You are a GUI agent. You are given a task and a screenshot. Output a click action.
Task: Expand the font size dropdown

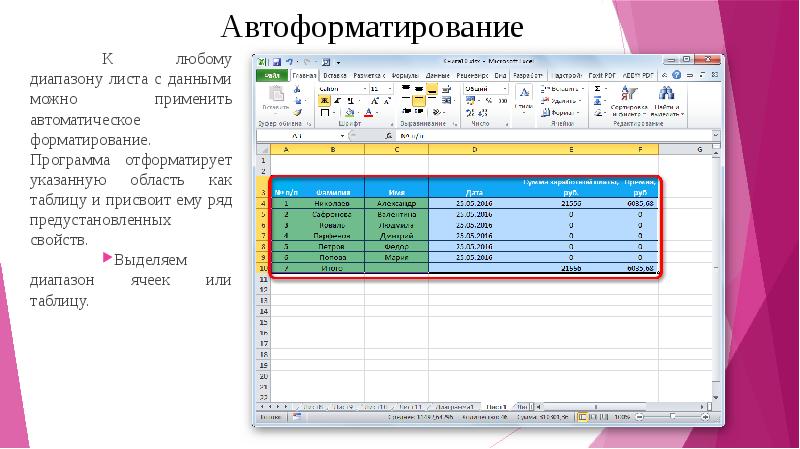(x=389, y=89)
